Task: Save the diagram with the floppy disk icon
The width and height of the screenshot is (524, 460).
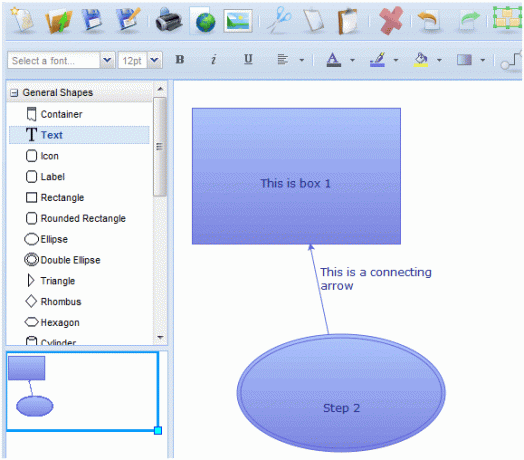Action: click(x=93, y=20)
